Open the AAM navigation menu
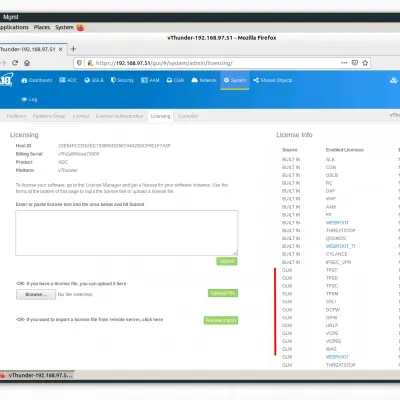The width and height of the screenshot is (400, 400). coord(150,80)
